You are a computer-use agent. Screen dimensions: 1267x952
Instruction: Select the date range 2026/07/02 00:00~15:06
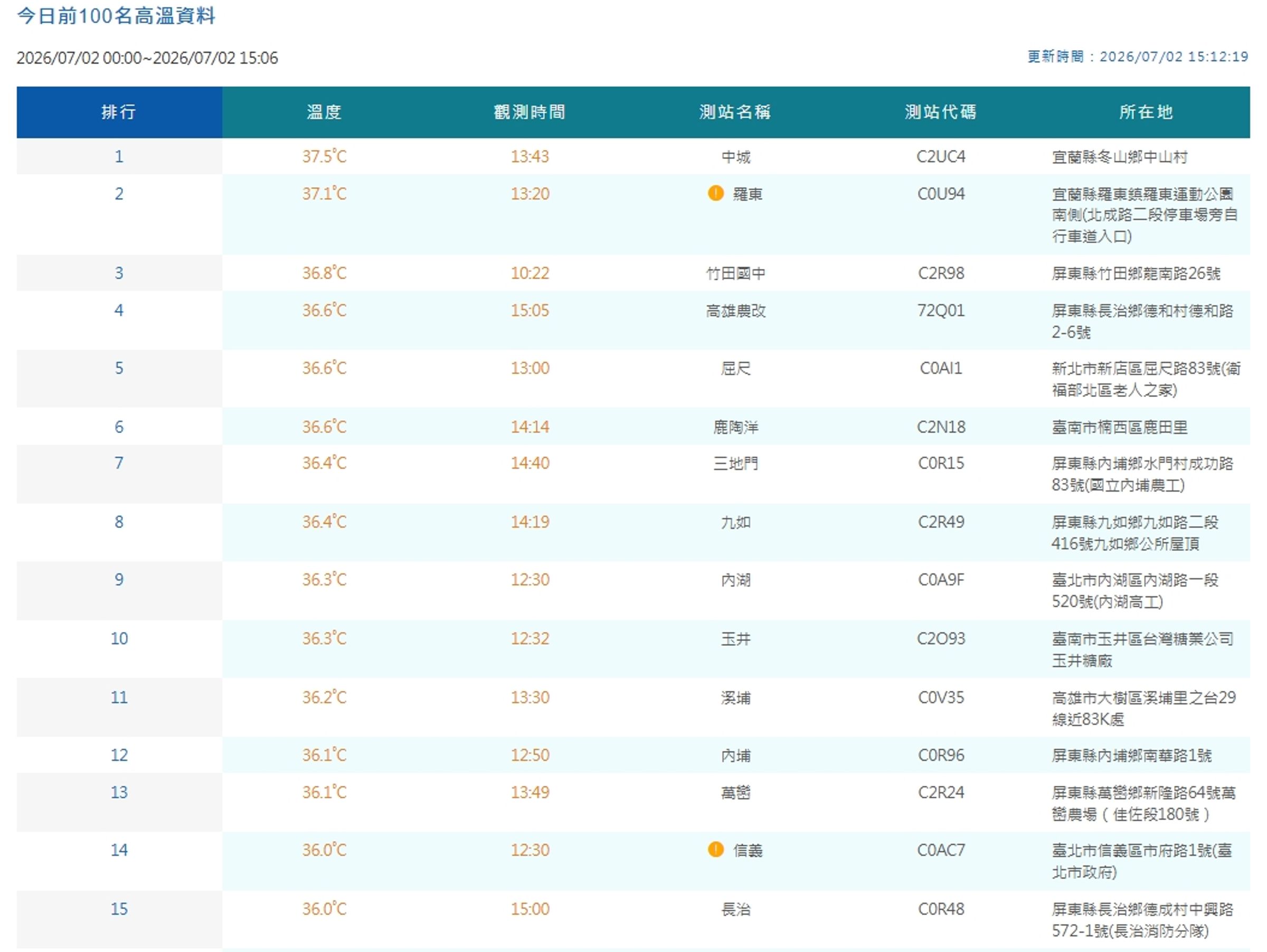coord(147,58)
